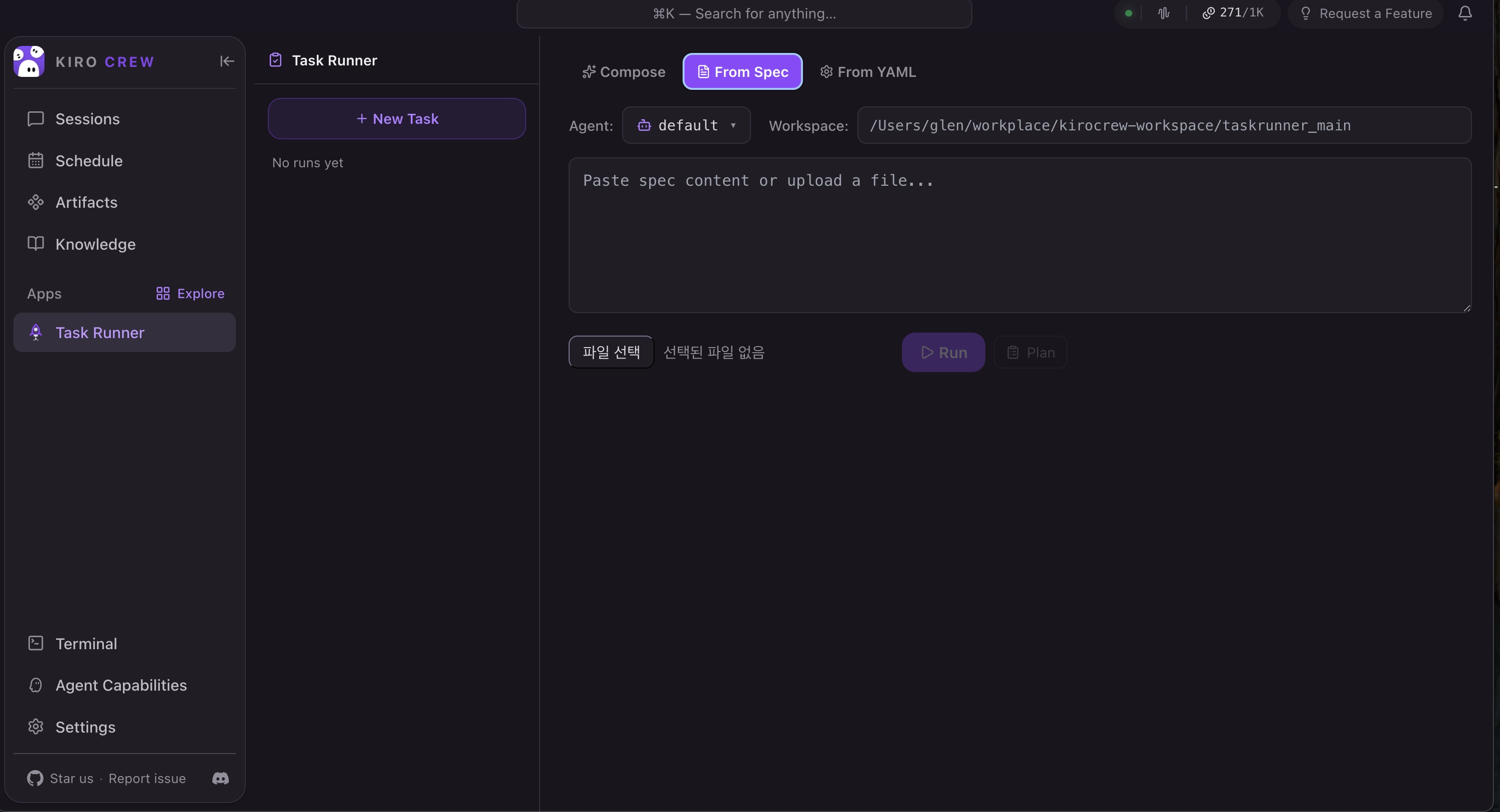Image resolution: width=1500 pixels, height=812 pixels.
Task: Click the Schedule calendar icon
Action: click(35, 161)
